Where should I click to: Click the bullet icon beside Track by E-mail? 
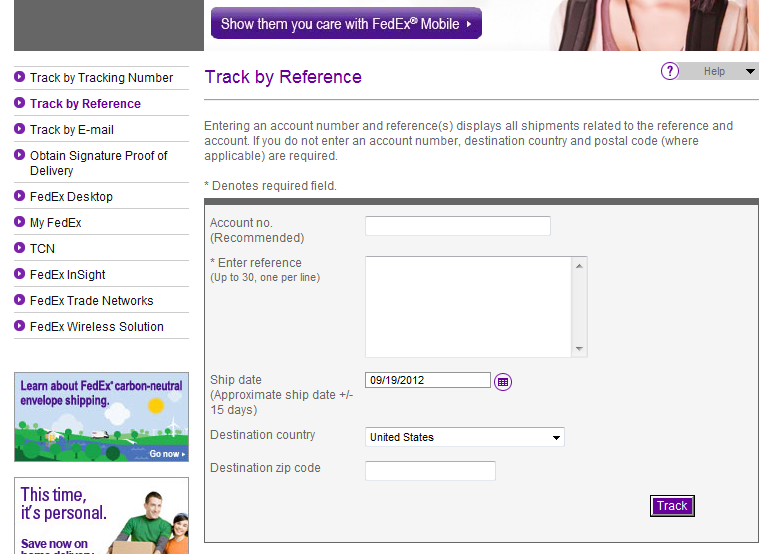click(x=20, y=128)
